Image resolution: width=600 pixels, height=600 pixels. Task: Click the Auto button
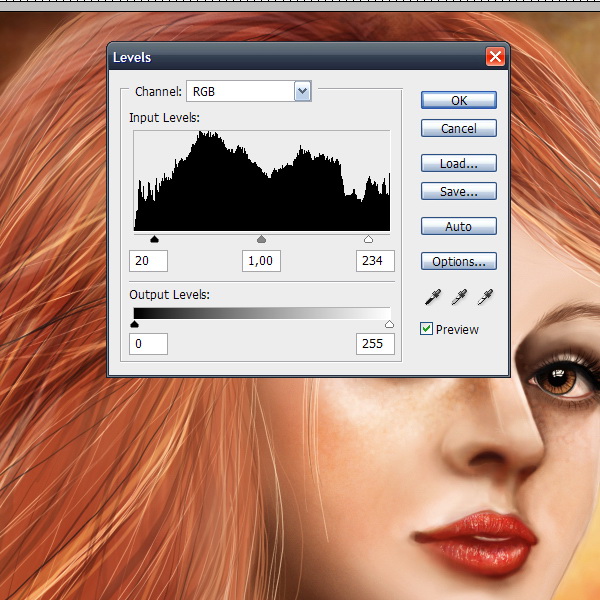coord(459,227)
